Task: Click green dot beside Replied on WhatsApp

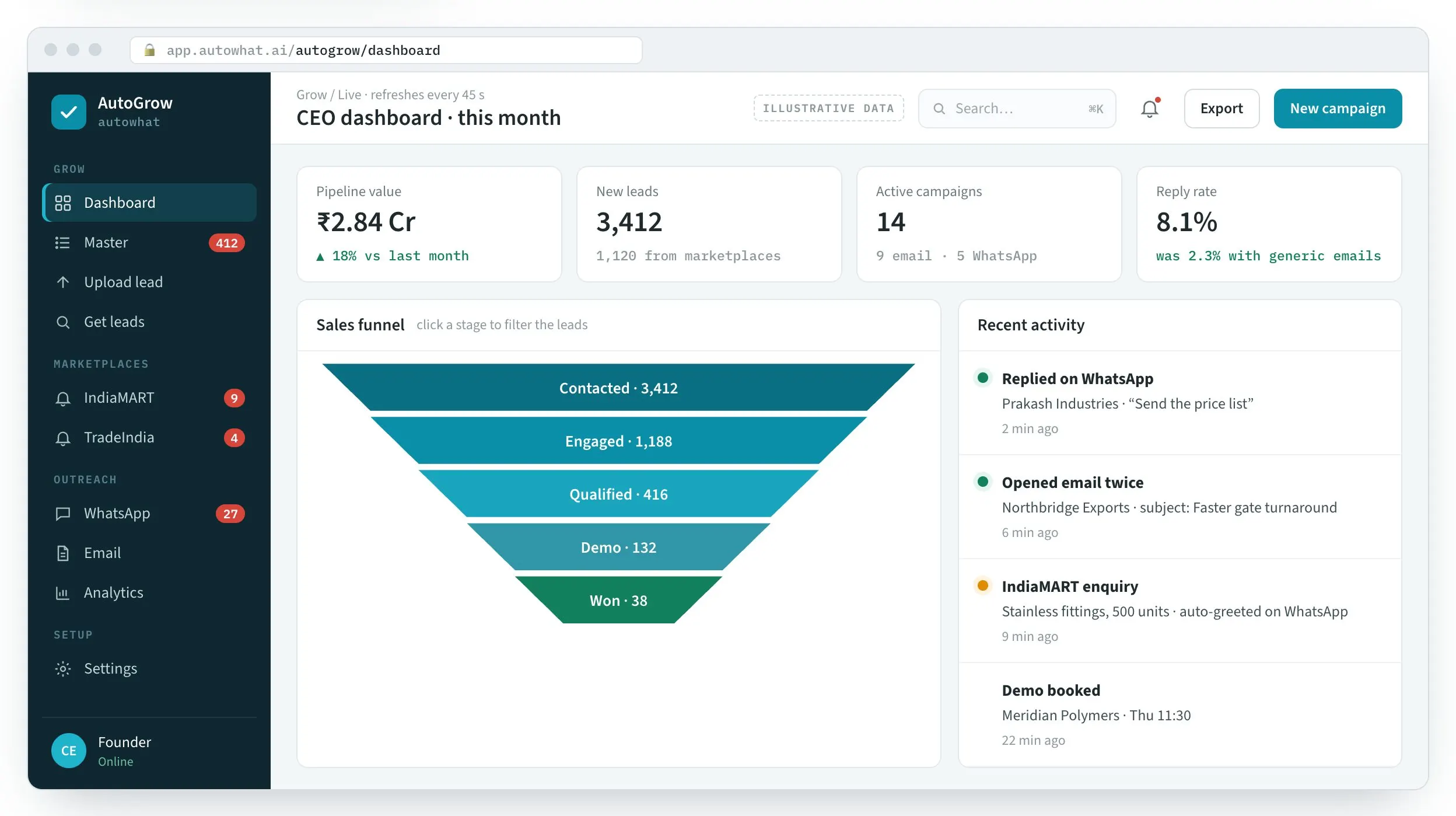Action: [x=983, y=378]
